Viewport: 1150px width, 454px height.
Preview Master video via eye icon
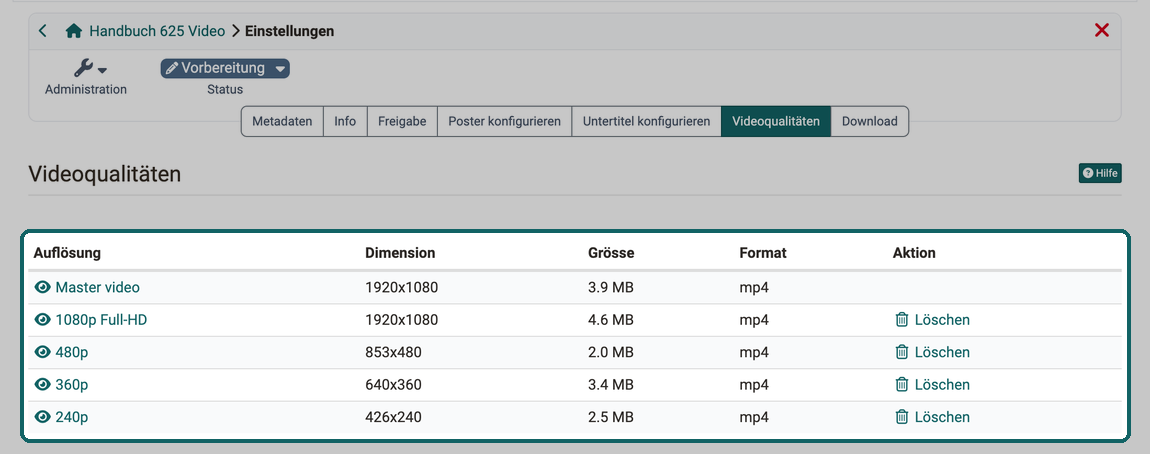click(43, 288)
